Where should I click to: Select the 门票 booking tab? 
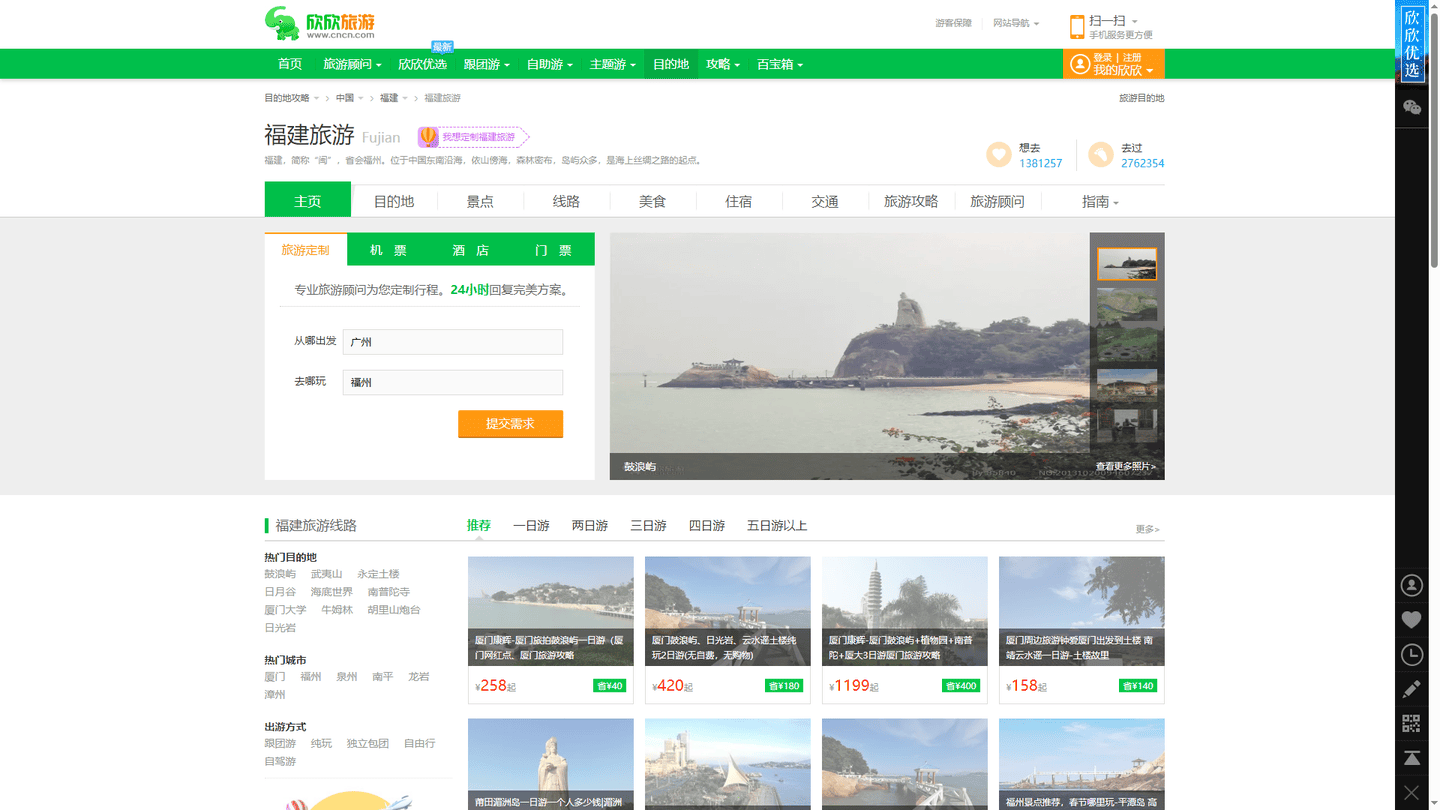point(553,250)
